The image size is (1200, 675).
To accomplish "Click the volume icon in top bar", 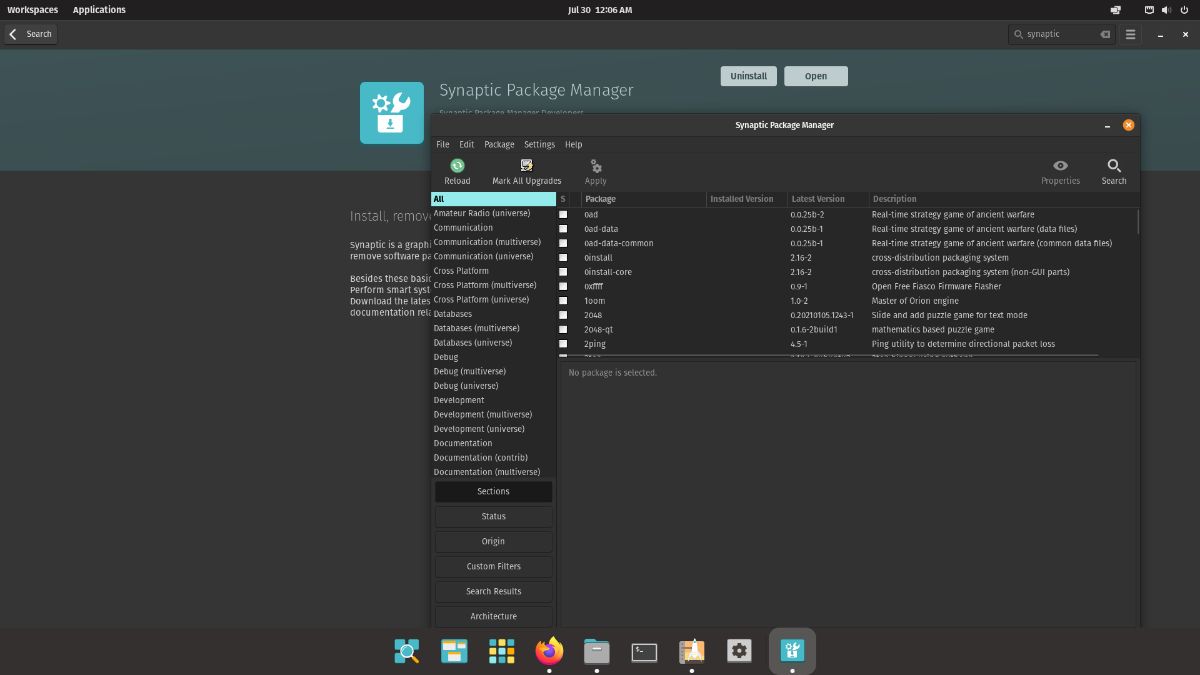I will point(1168,9).
